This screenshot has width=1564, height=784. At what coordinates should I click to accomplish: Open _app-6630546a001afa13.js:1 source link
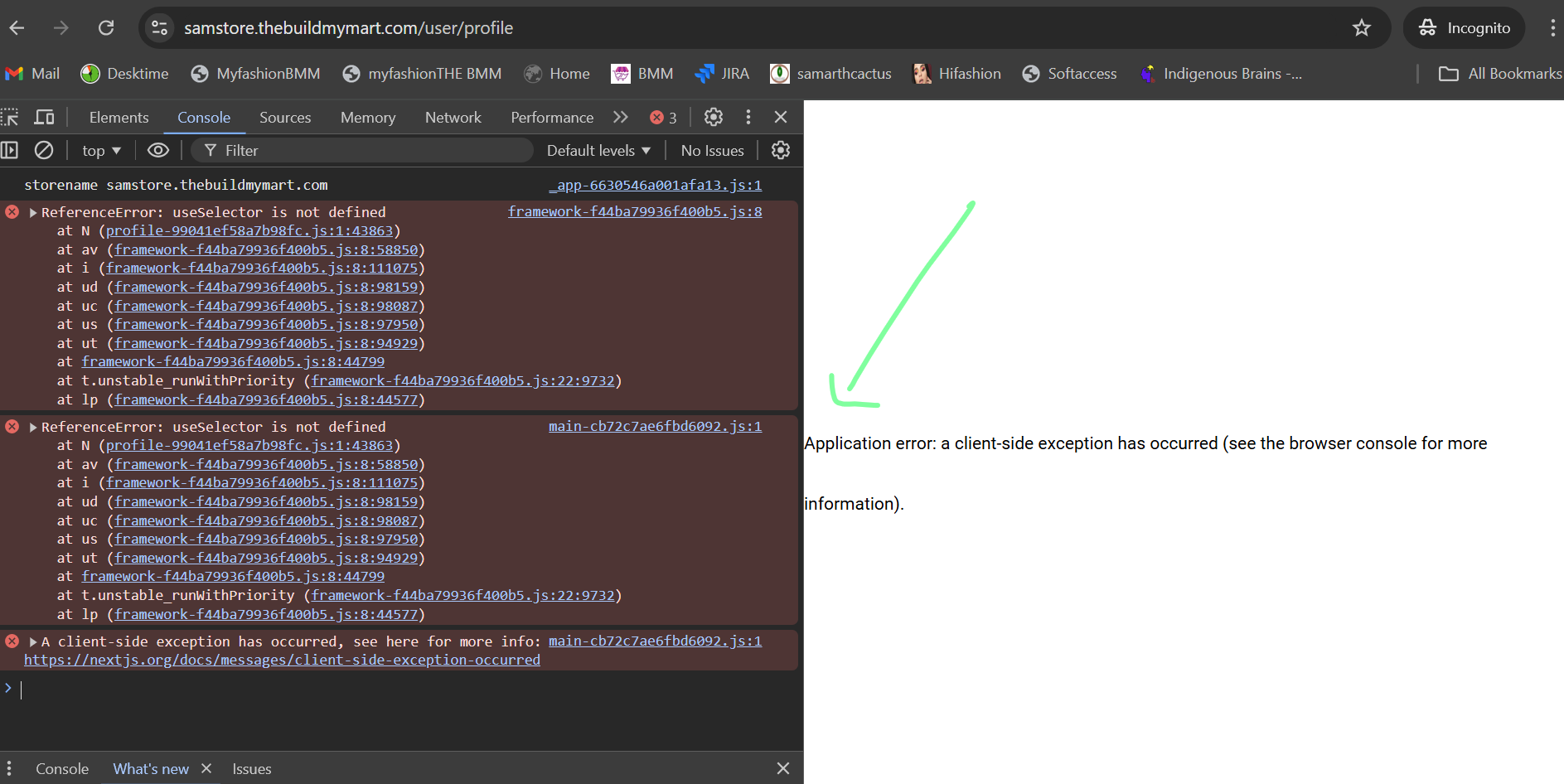[656, 186]
